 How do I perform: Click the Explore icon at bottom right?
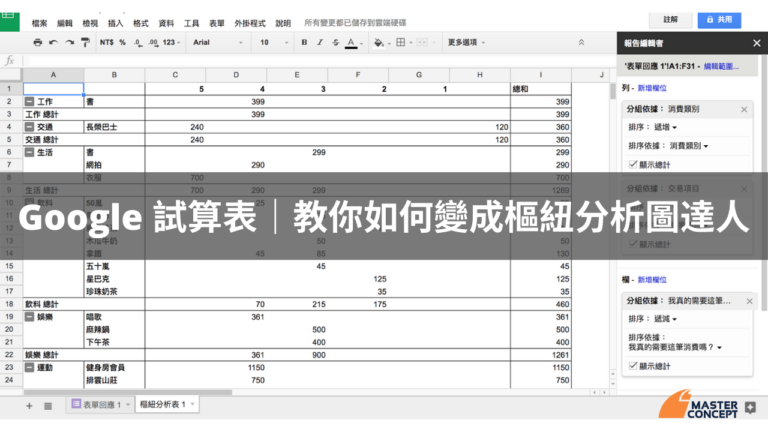pos(750,407)
